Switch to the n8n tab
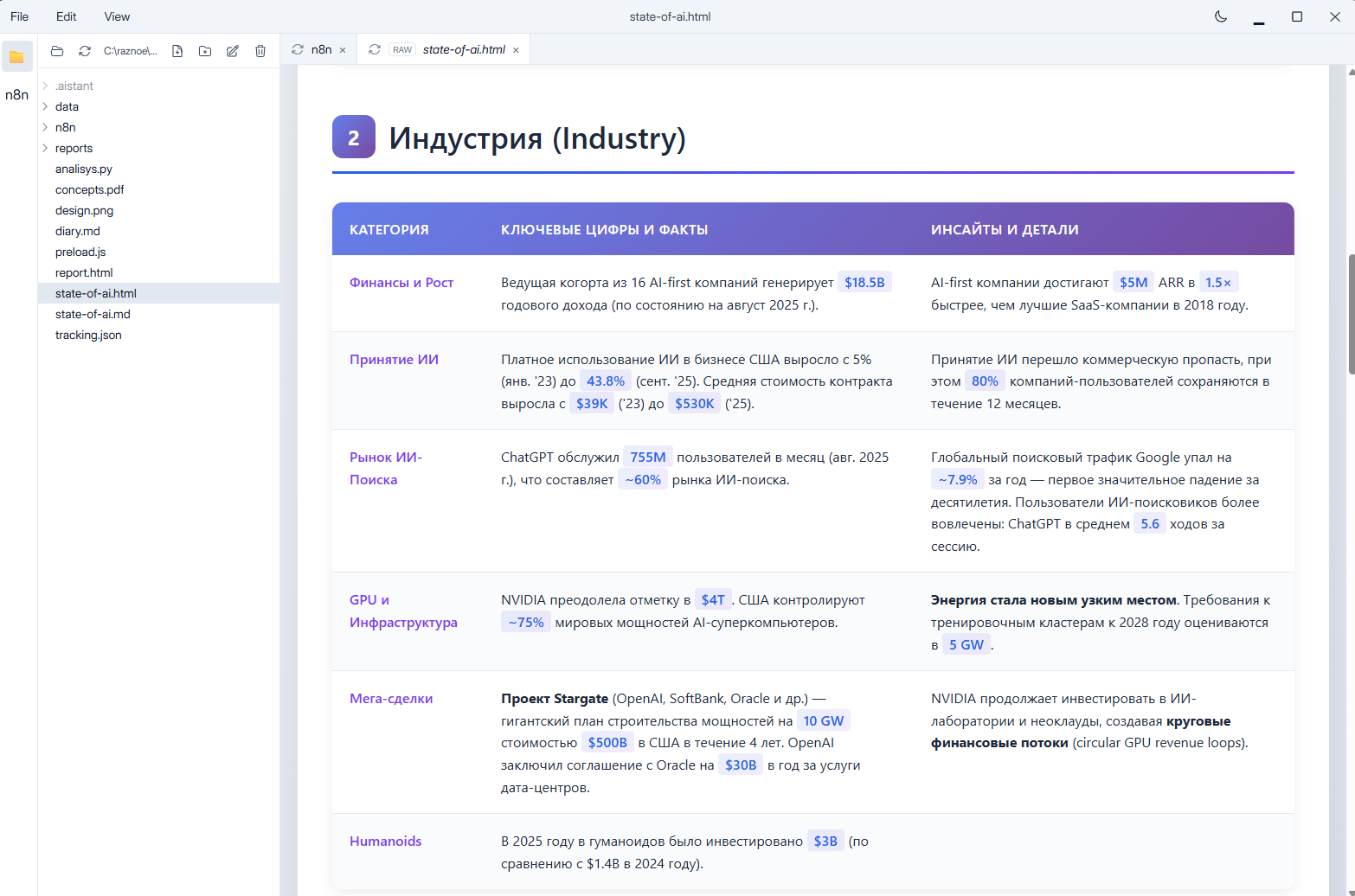The height and width of the screenshot is (896, 1355). point(321,49)
